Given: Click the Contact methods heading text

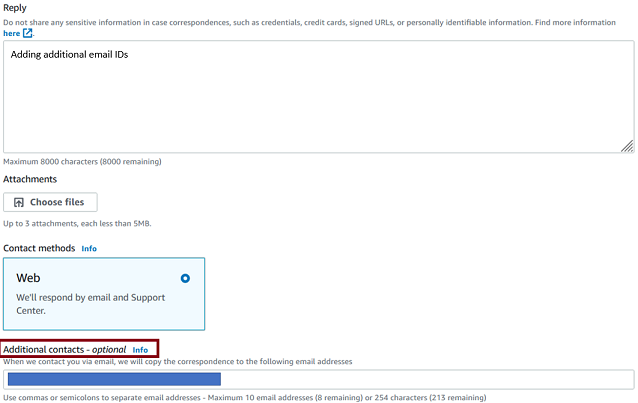Looking at the screenshot, I should 39,248.
